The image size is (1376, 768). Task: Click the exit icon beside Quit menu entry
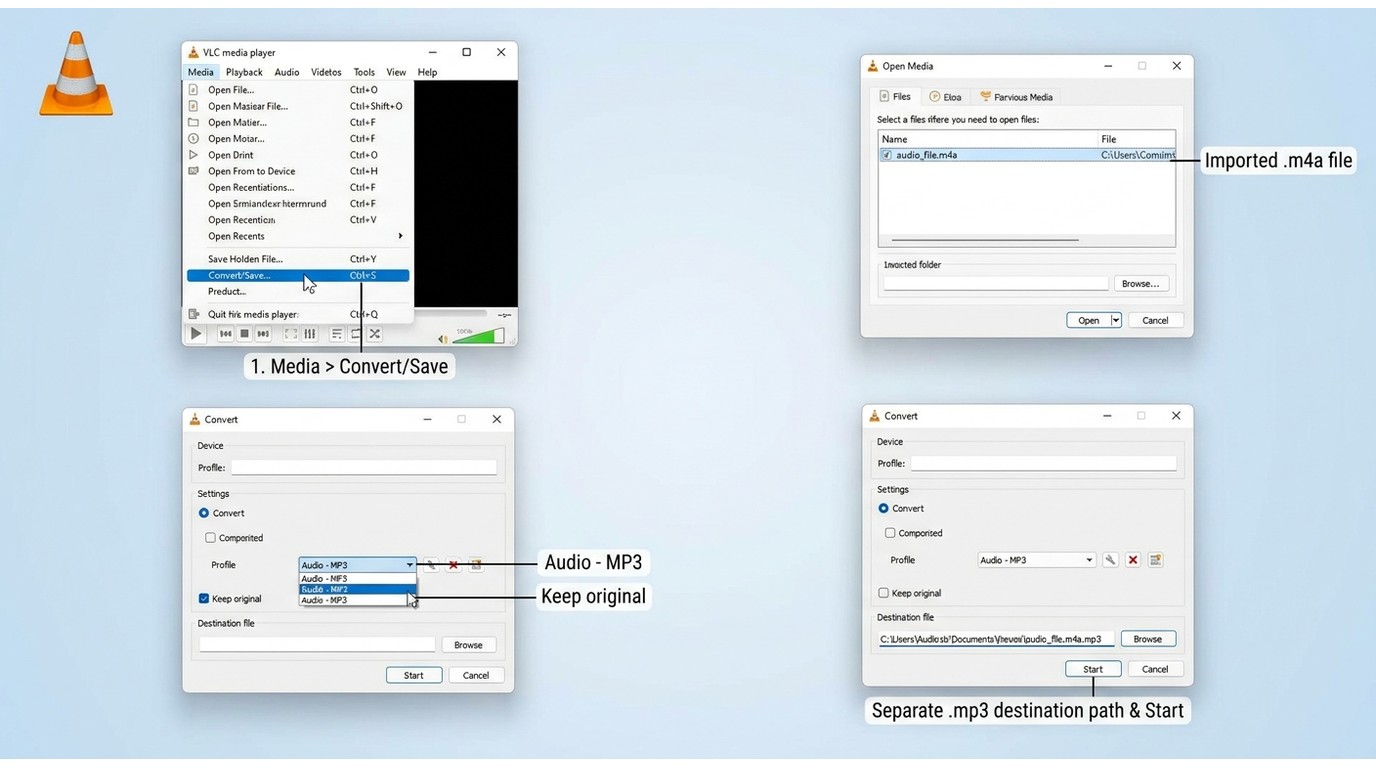[x=194, y=314]
